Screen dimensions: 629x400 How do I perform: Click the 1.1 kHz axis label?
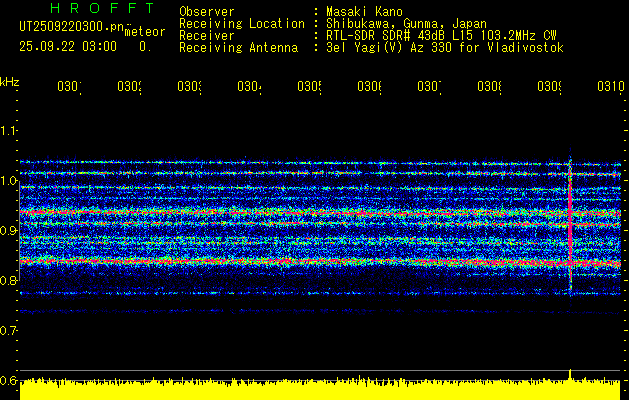(8, 130)
